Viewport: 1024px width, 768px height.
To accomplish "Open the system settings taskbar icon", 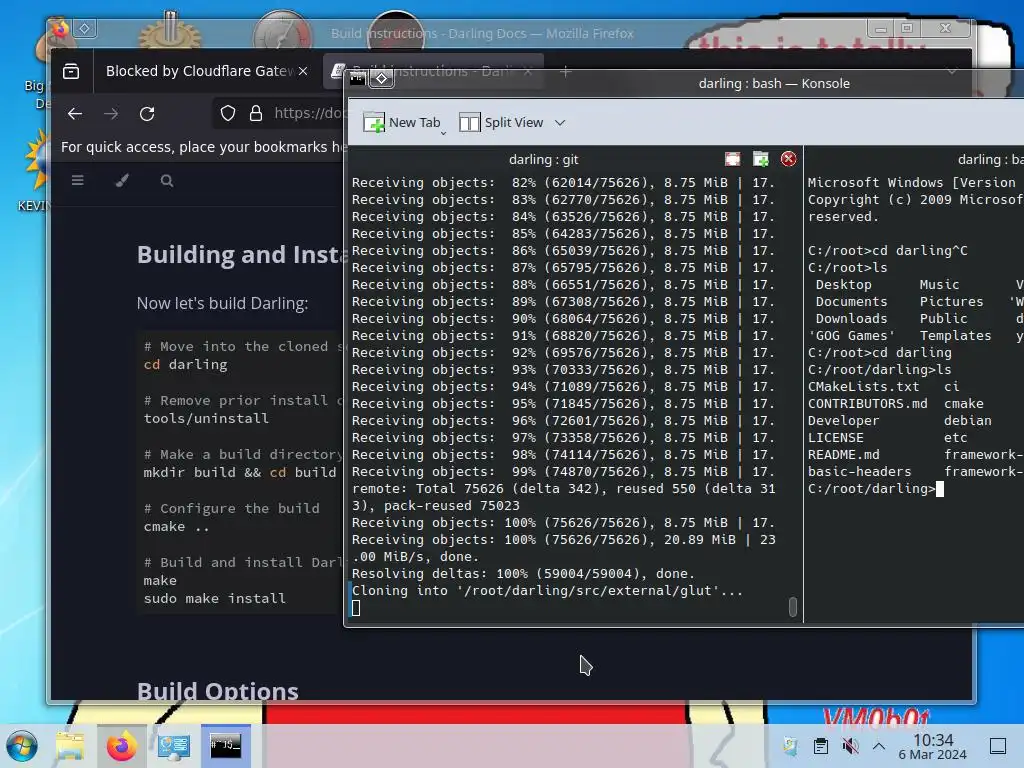I will click(174, 746).
